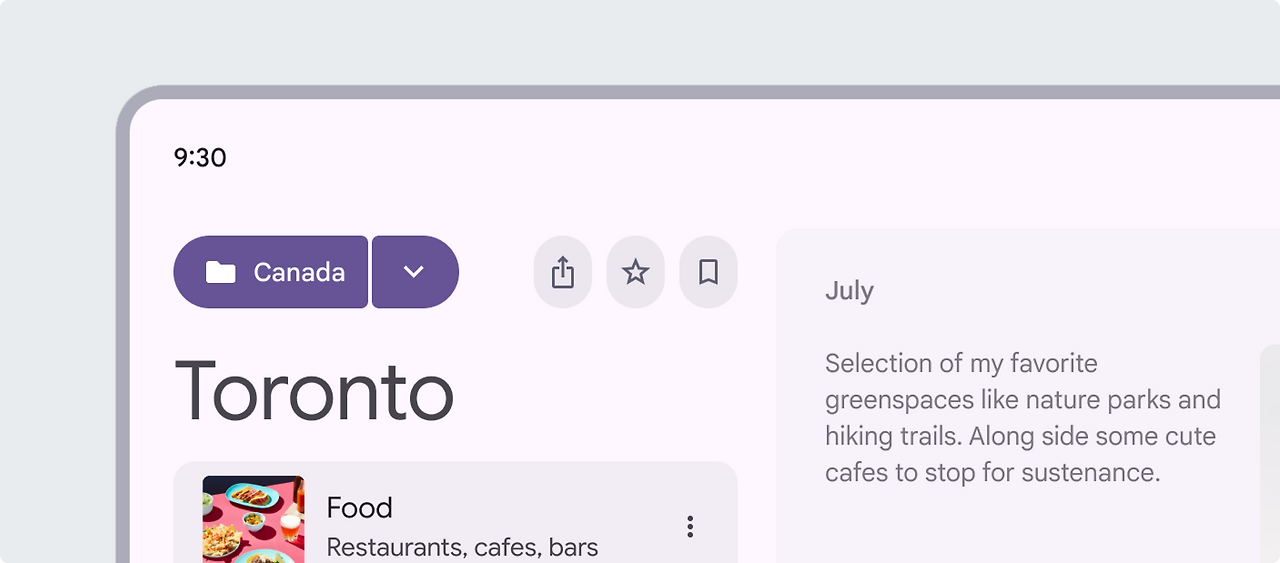Star the Toronto list as favorite

(x=636, y=272)
